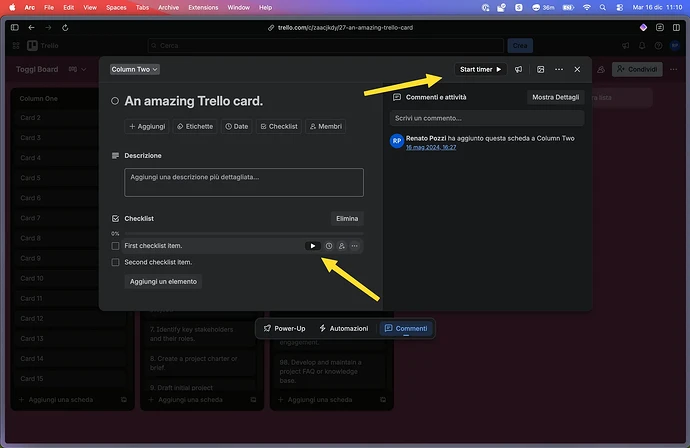Select the Automazioni tab

344,329
